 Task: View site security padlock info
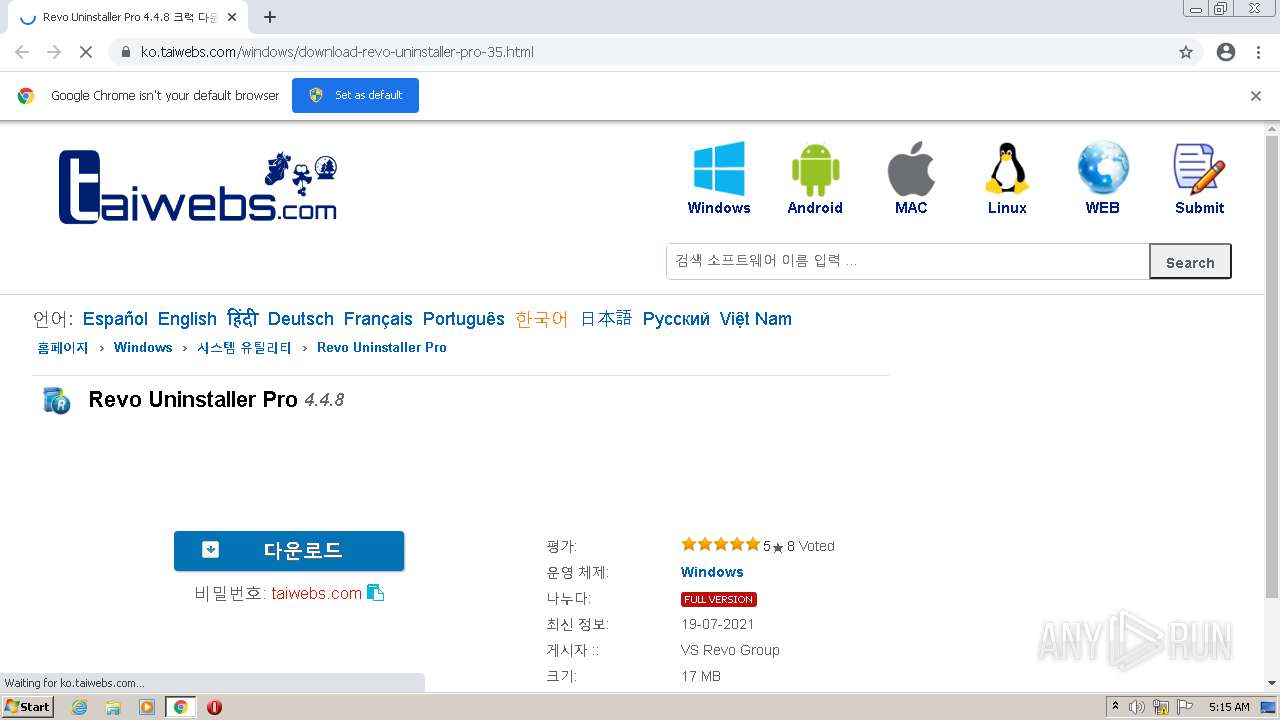[126, 52]
